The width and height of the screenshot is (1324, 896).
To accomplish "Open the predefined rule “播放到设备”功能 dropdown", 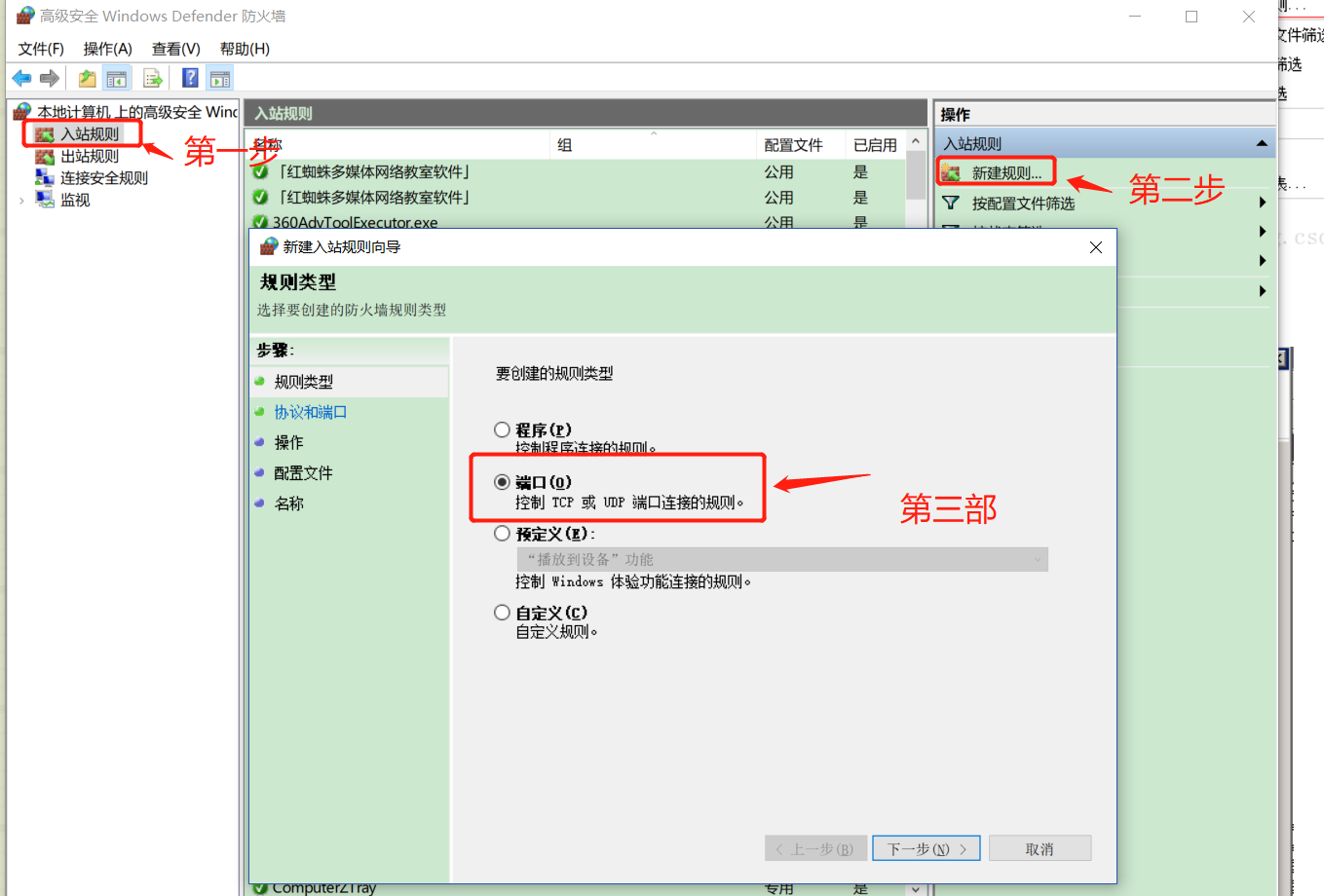I will (782, 559).
